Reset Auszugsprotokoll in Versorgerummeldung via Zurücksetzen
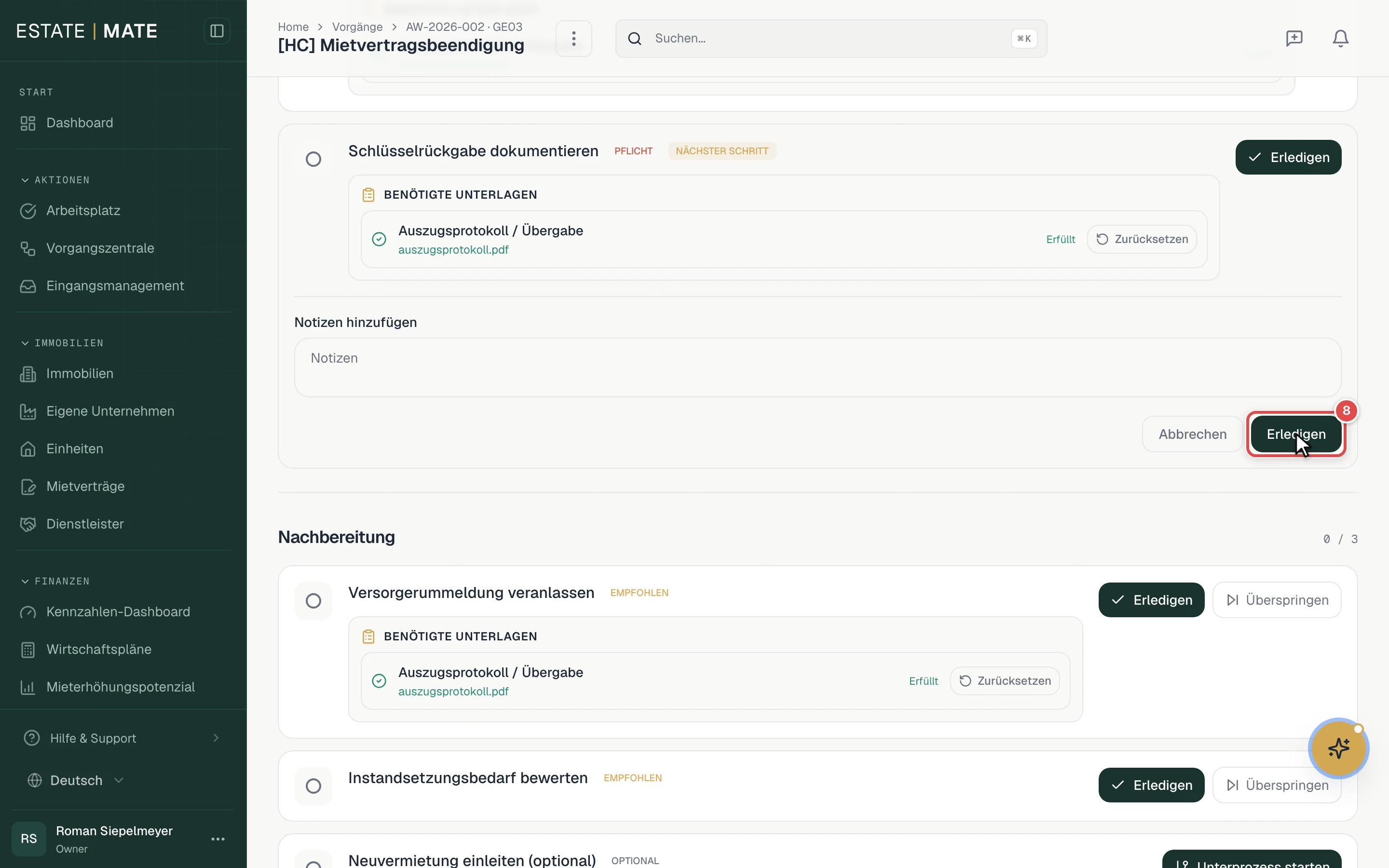This screenshot has height=868, width=1389. [1005, 681]
